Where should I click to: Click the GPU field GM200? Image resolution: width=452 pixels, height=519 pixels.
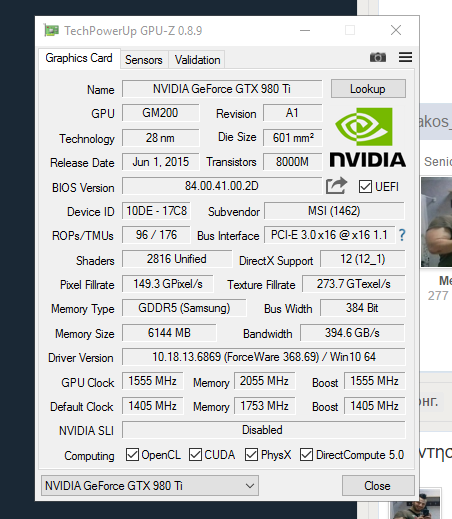pos(160,113)
